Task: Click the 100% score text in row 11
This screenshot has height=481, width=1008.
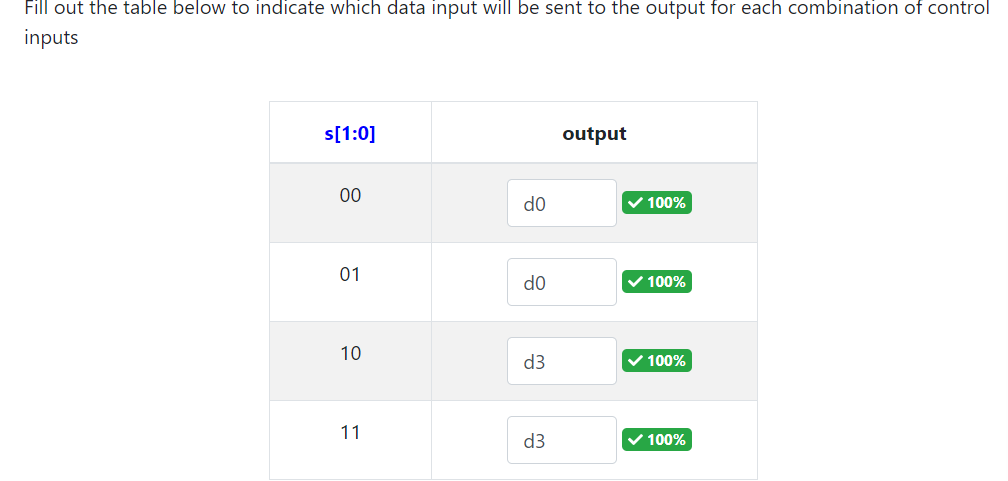Action: point(666,440)
